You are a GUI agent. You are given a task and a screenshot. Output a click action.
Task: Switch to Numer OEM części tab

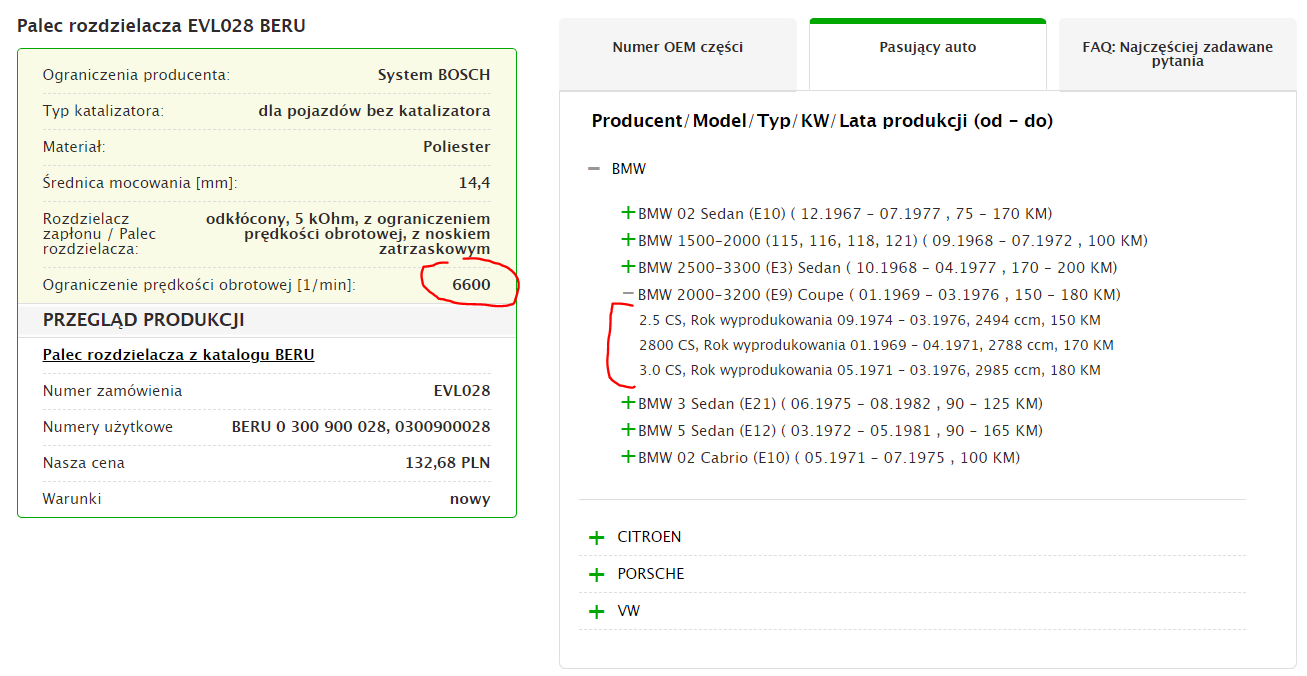[x=677, y=47]
